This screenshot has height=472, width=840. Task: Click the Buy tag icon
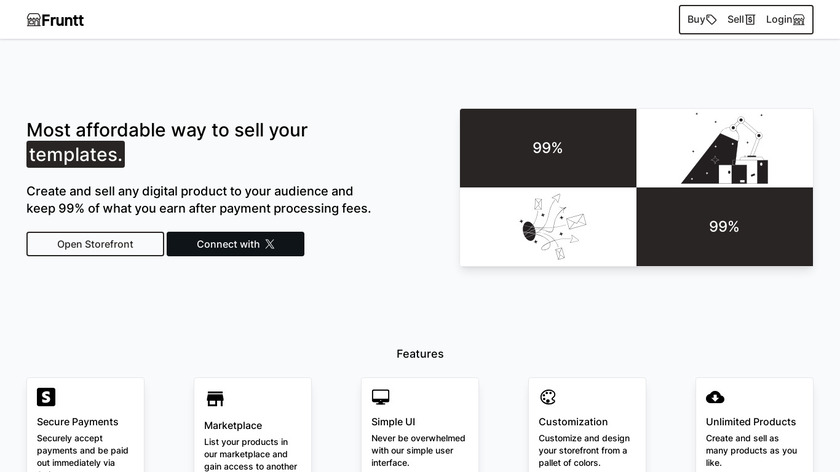(x=711, y=20)
